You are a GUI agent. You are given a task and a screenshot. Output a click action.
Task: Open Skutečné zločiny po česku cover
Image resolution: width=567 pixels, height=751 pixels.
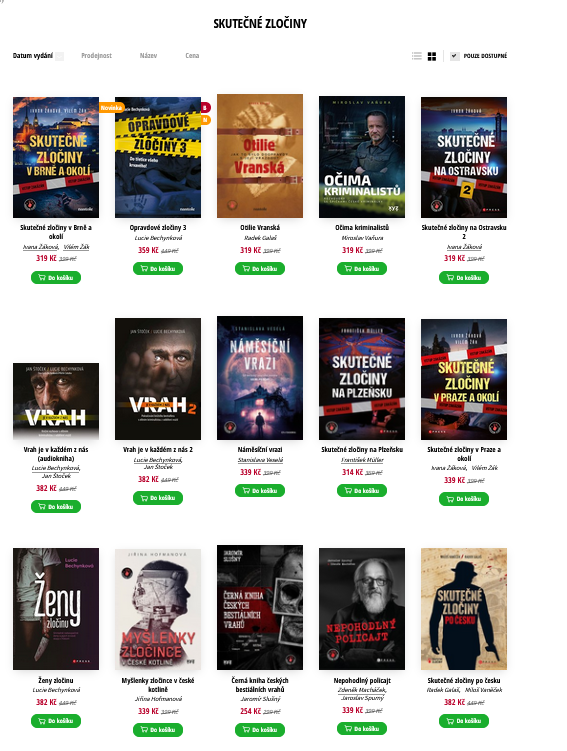click(x=464, y=609)
